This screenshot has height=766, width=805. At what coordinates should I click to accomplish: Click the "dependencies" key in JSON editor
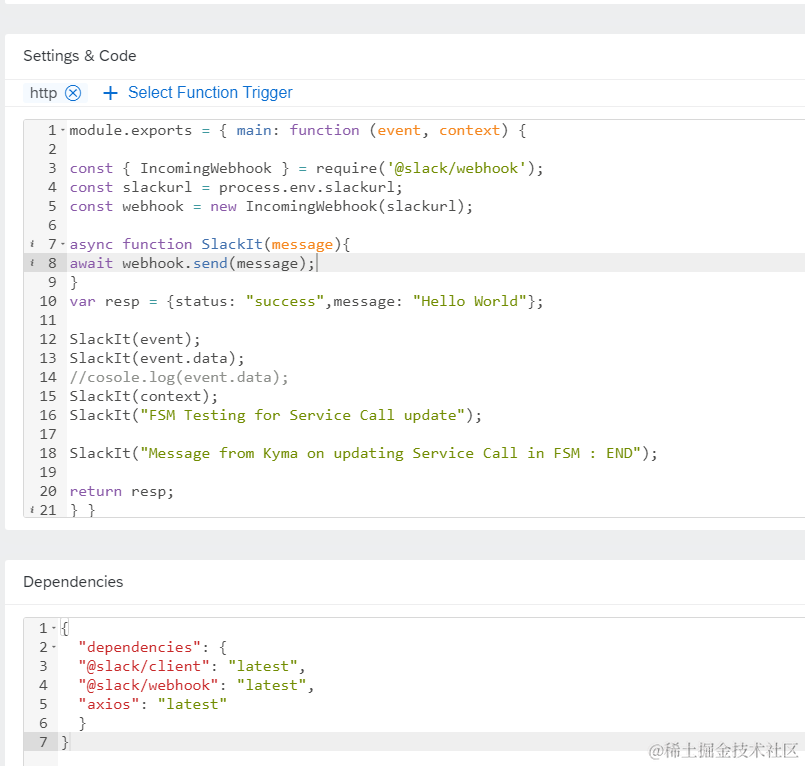139,647
